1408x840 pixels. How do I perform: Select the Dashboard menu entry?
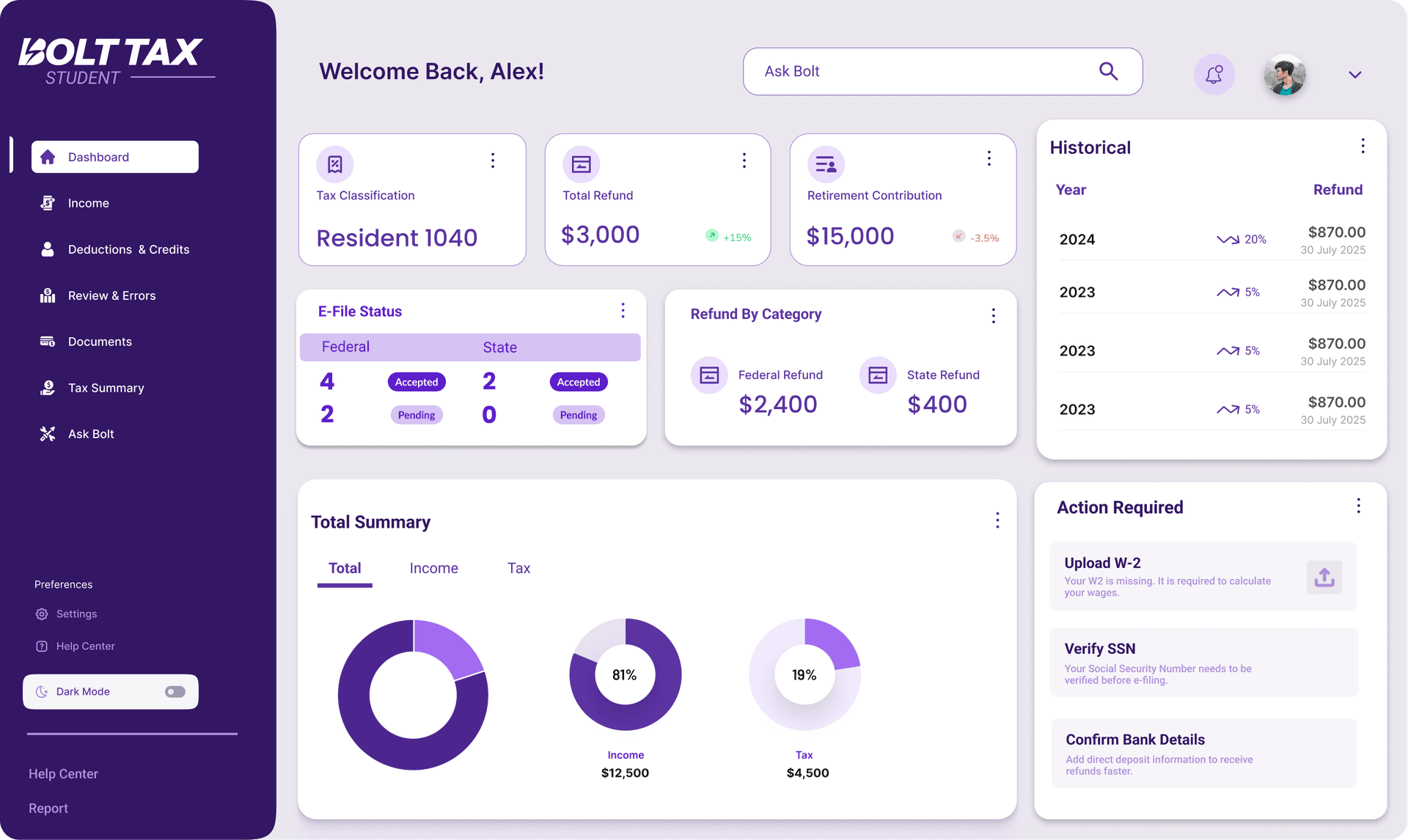click(114, 156)
